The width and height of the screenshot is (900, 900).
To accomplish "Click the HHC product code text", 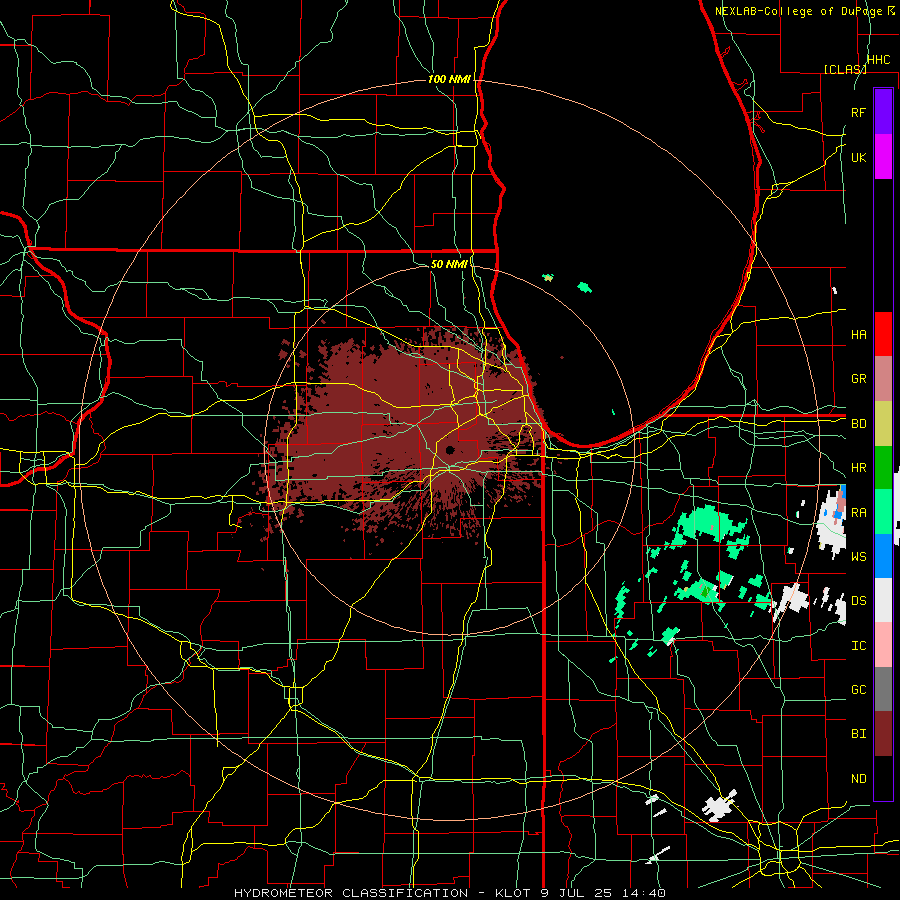I will click(x=879, y=60).
